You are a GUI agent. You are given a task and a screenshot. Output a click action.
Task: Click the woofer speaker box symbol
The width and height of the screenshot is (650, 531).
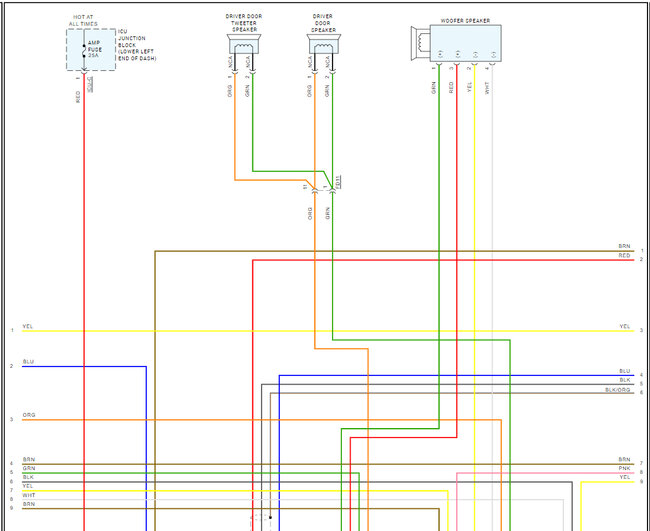click(x=465, y=43)
